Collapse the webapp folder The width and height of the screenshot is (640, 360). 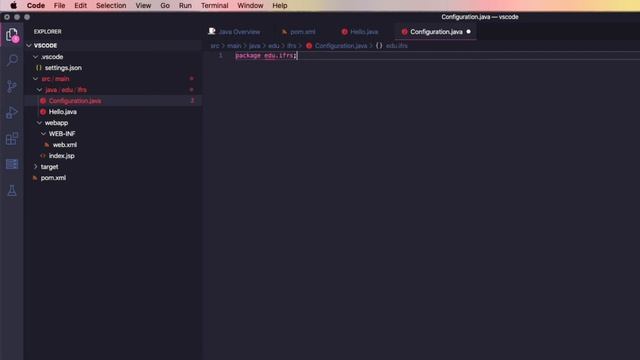[40, 123]
